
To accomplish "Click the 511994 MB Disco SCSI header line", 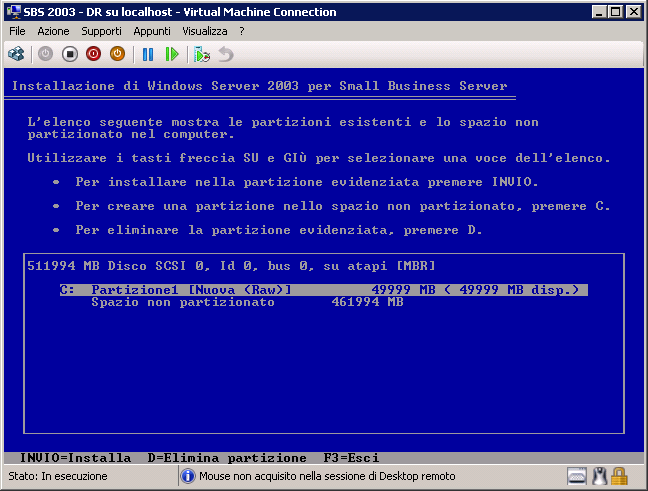I will [x=231, y=266].
